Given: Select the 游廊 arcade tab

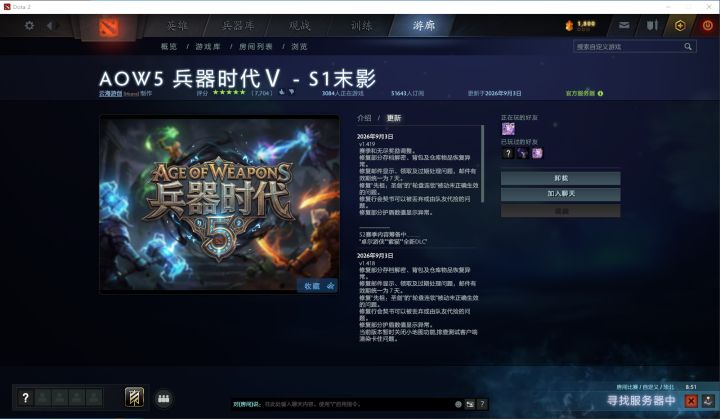Looking at the screenshot, I should pyautogui.click(x=423, y=25).
